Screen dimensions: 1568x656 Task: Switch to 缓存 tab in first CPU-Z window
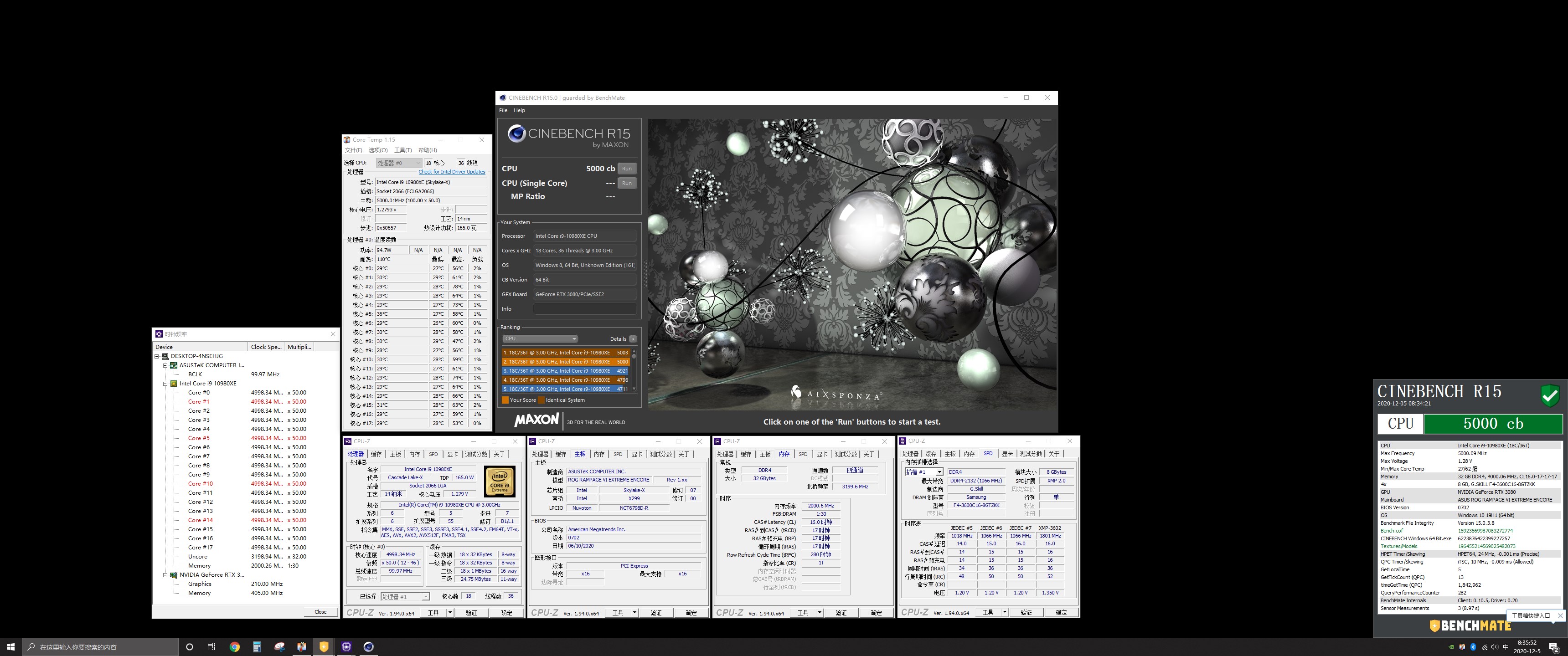coord(376,454)
